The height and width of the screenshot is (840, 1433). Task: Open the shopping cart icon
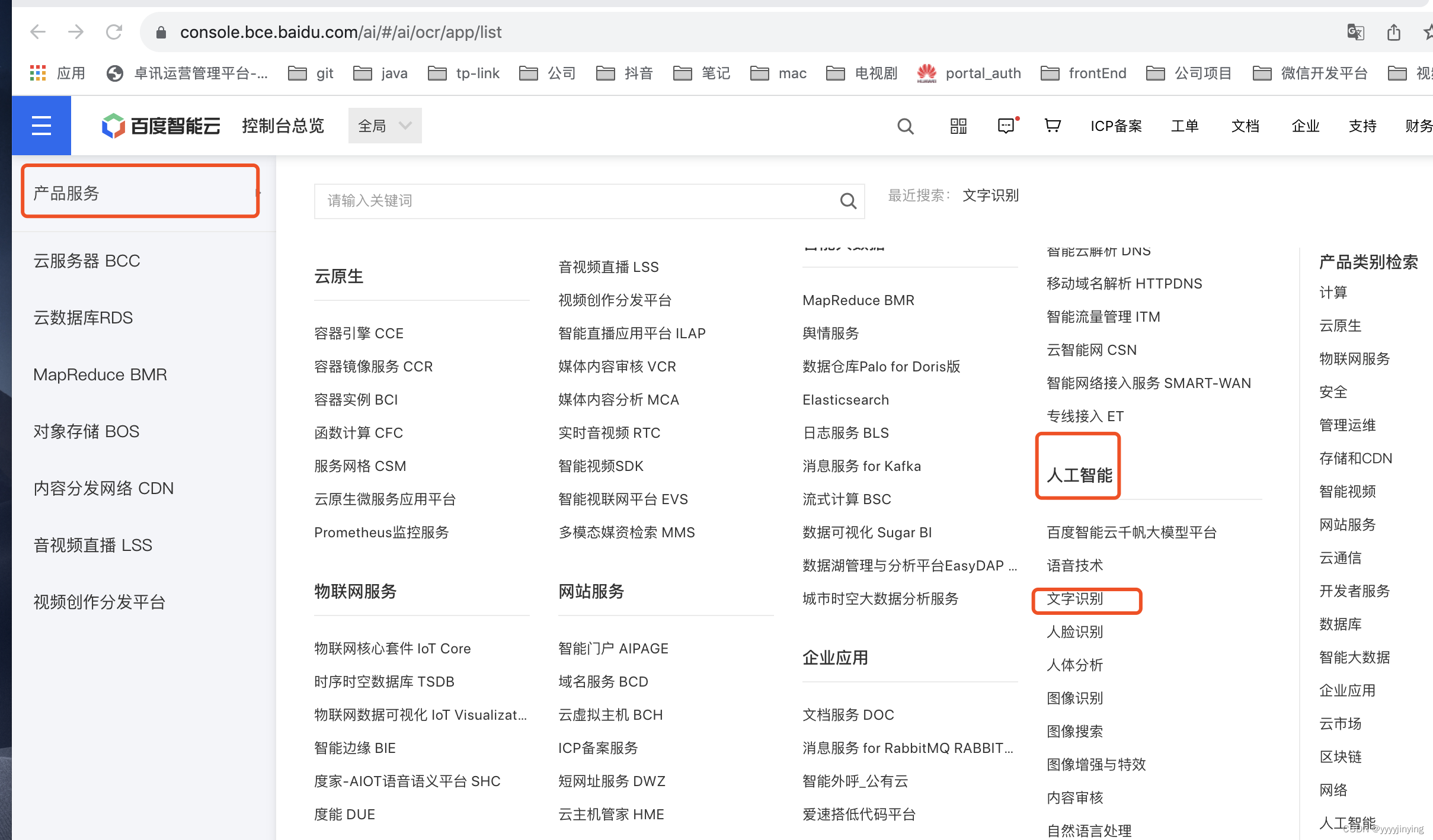(x=1053, y=126)
